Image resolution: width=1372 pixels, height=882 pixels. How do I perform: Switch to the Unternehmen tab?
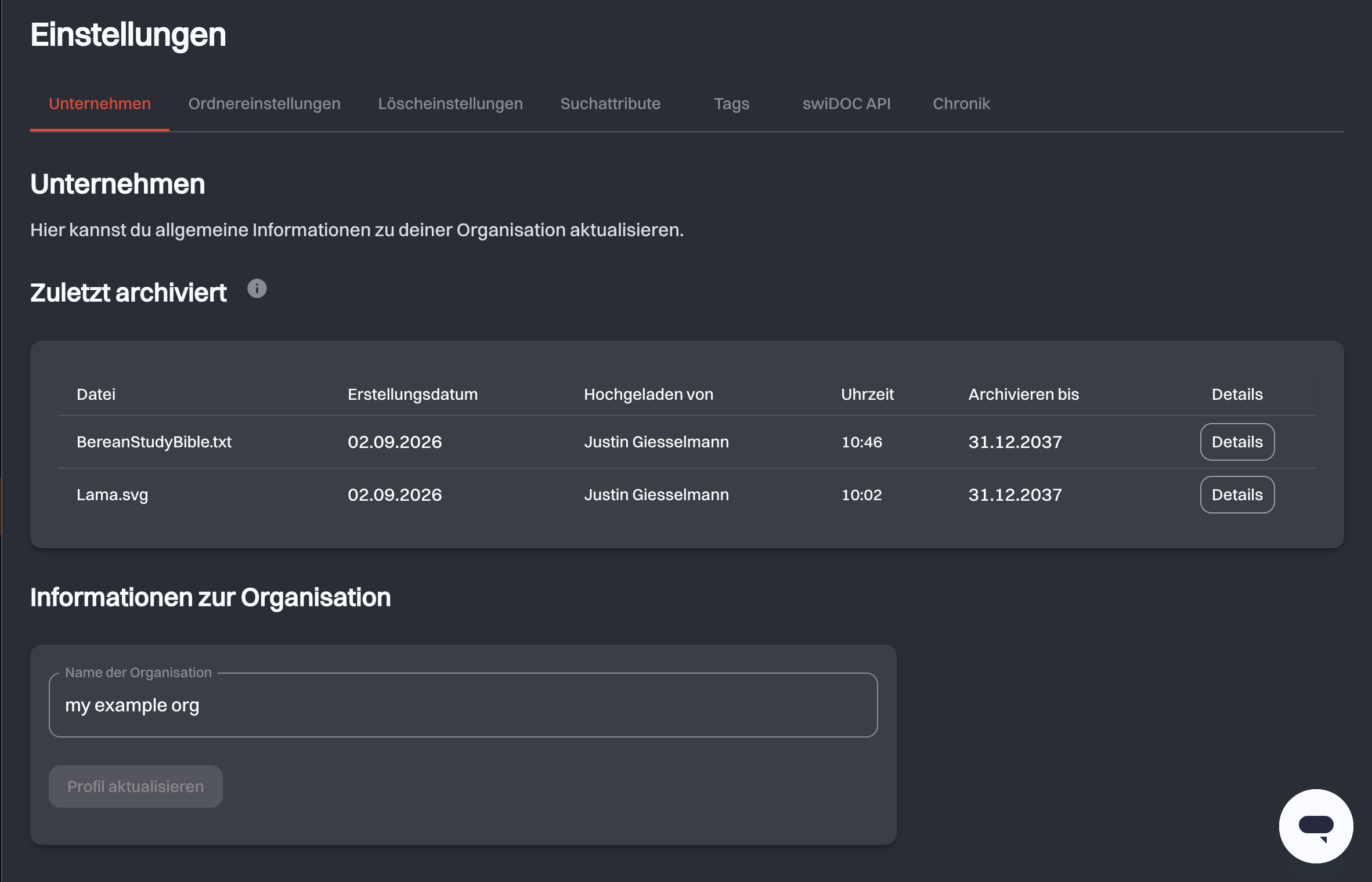[x=100, y=104]
